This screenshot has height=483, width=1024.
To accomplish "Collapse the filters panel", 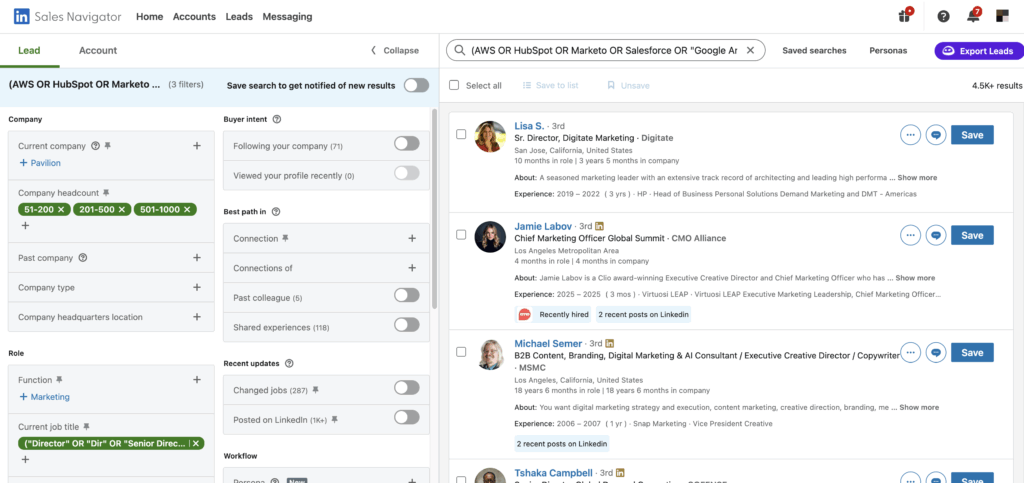I will point(395,50).
